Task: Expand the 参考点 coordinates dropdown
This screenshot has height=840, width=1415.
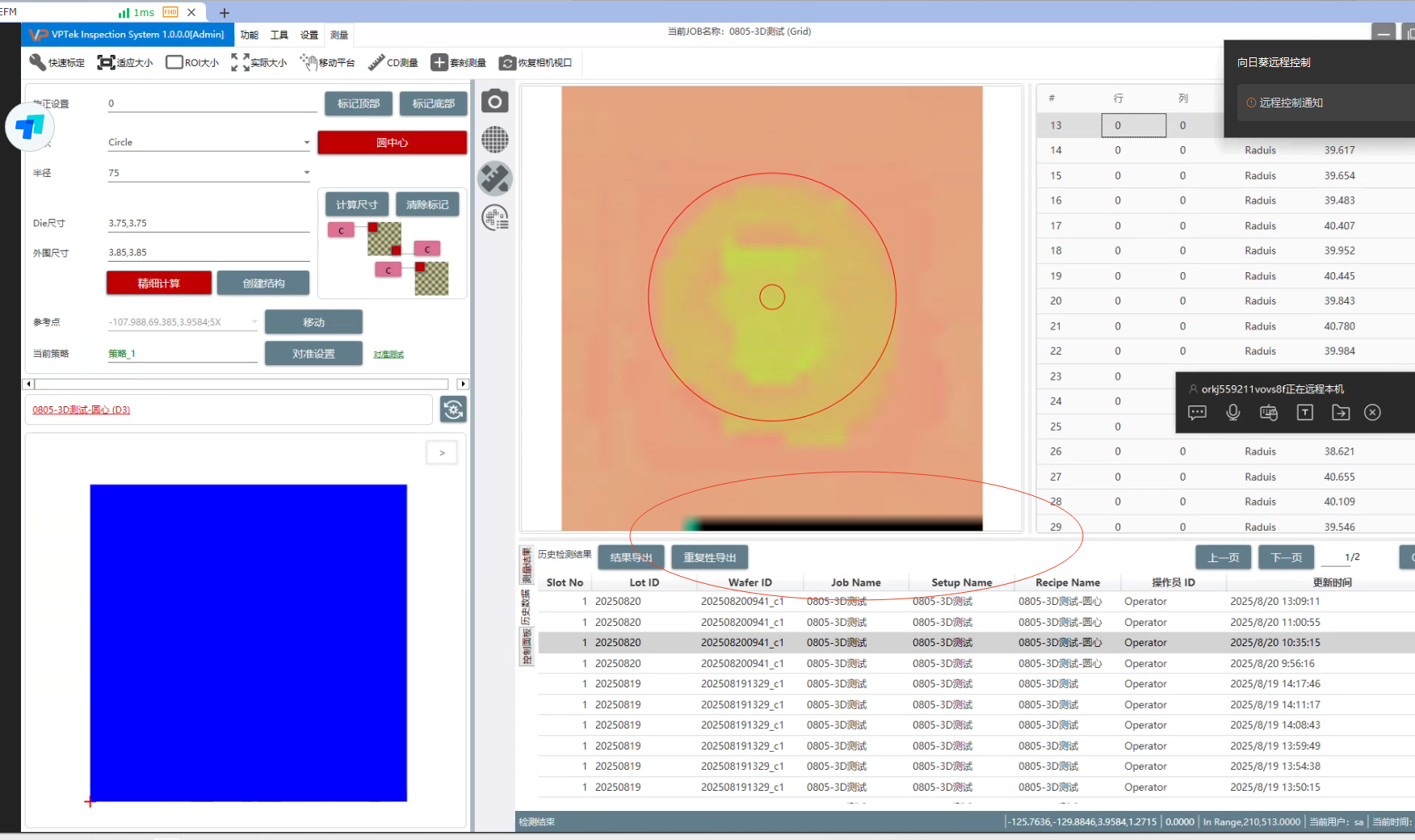Action: [x=254, y=322]
